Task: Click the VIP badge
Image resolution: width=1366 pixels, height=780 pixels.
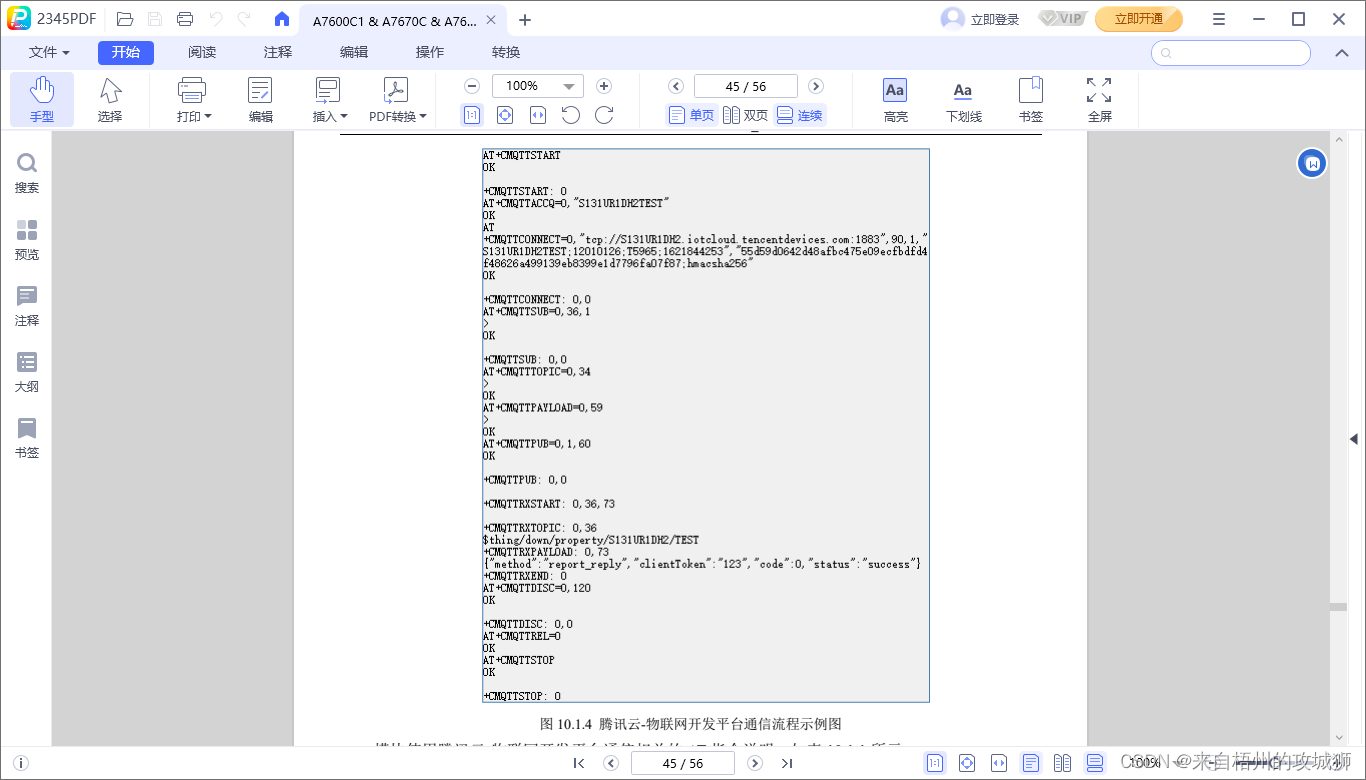Action: 1062,19
